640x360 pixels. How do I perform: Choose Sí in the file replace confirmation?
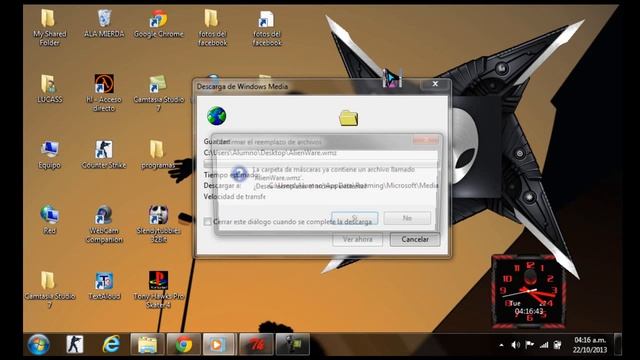355,218
